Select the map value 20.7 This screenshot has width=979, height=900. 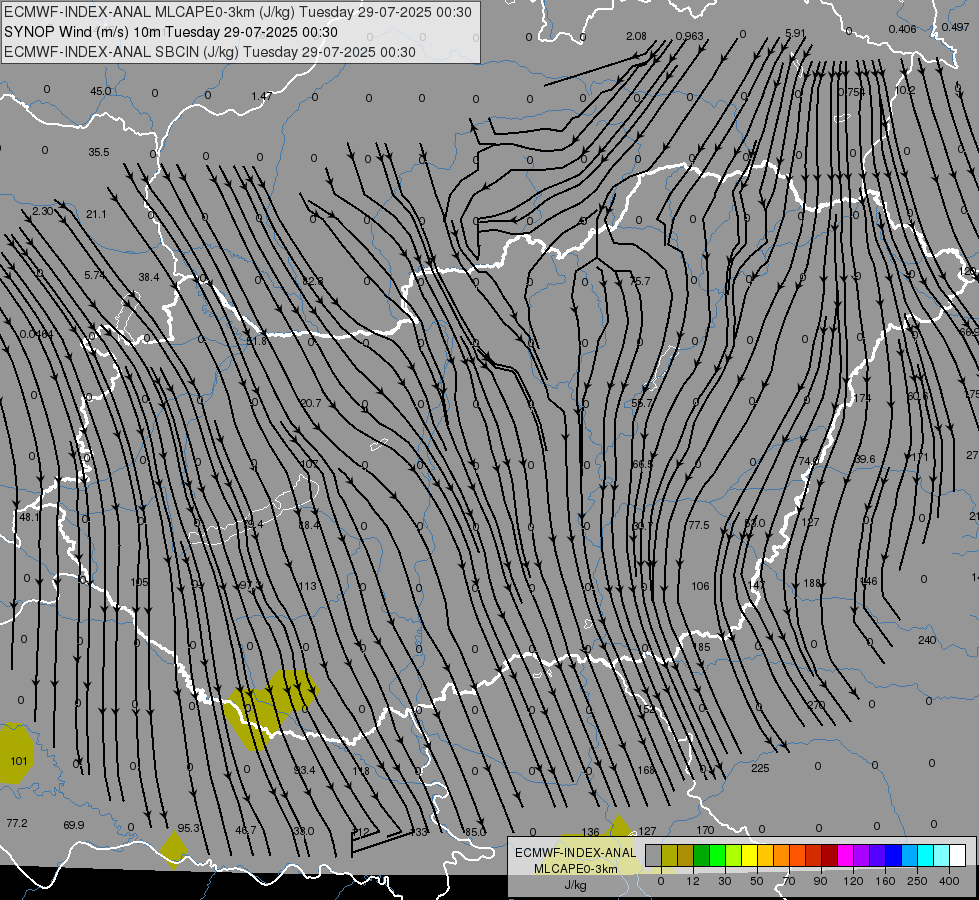(310, 403)
